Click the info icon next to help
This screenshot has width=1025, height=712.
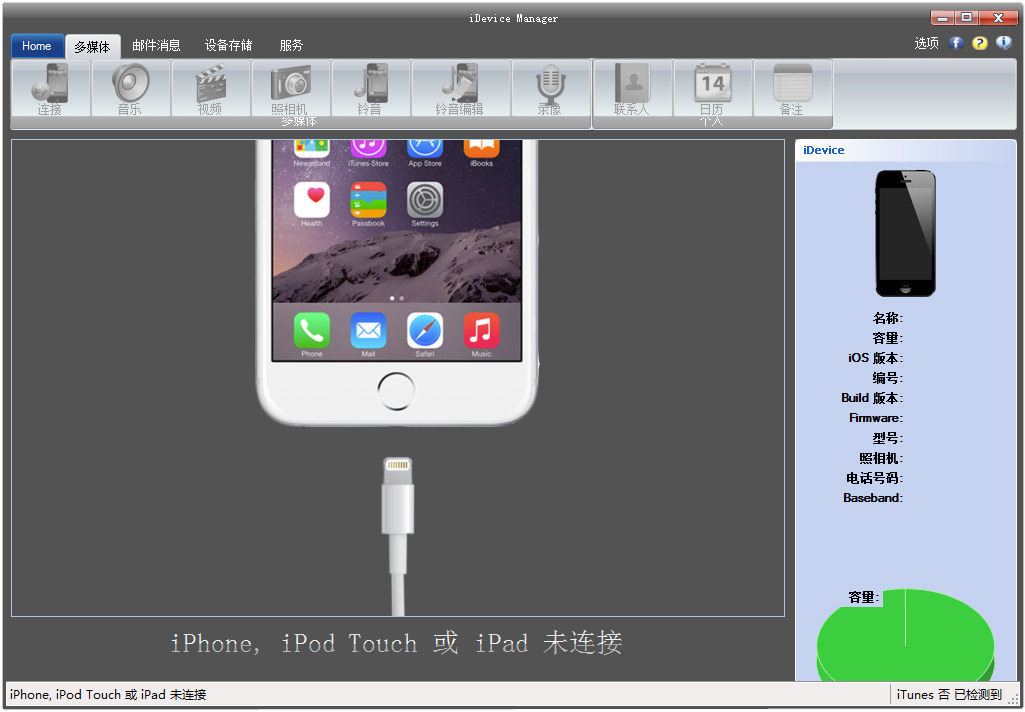click(1003, 44)
